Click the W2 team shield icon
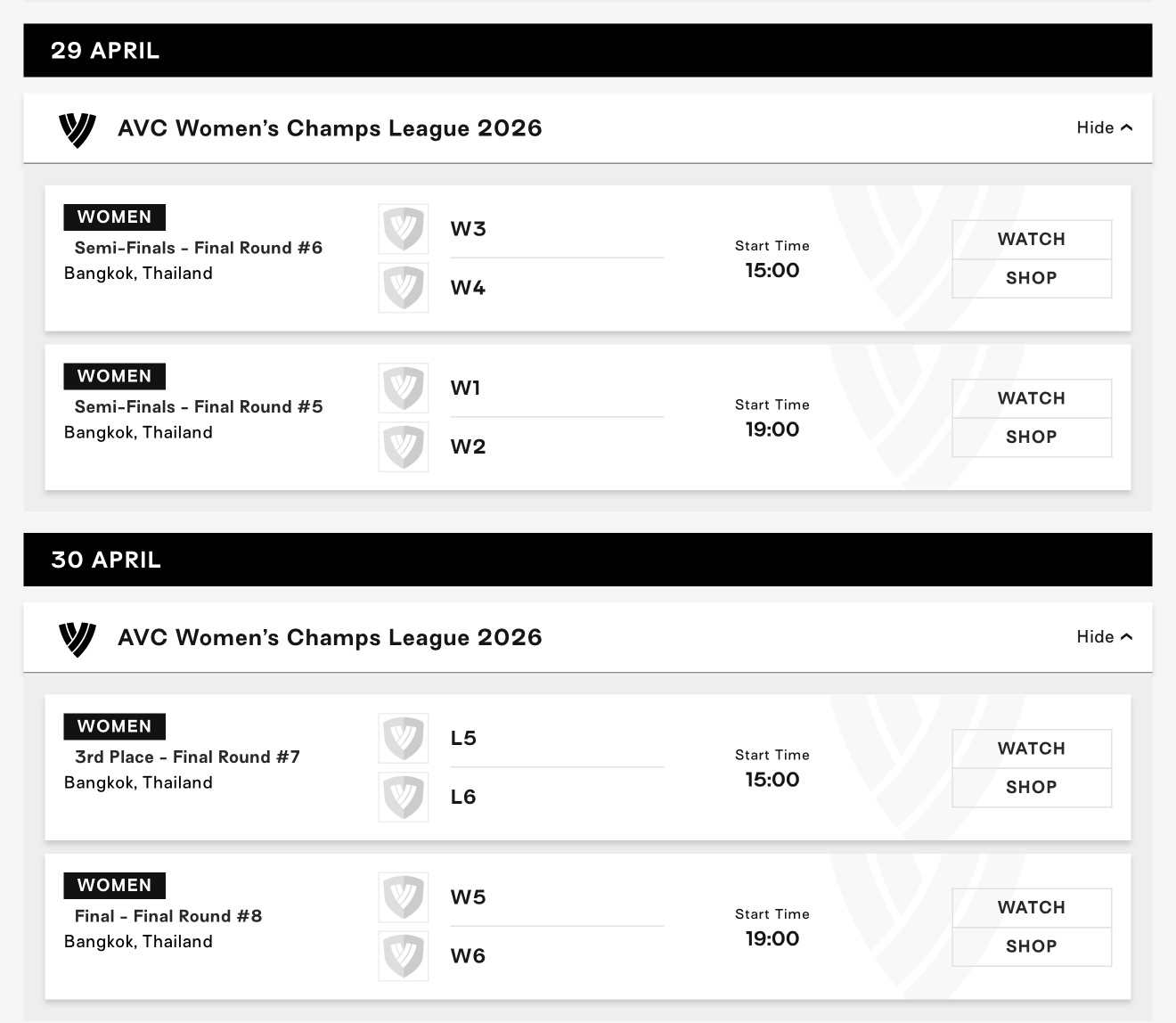Image resolution: width=1176 pixels, height=1023 pixels. [404, 446]
